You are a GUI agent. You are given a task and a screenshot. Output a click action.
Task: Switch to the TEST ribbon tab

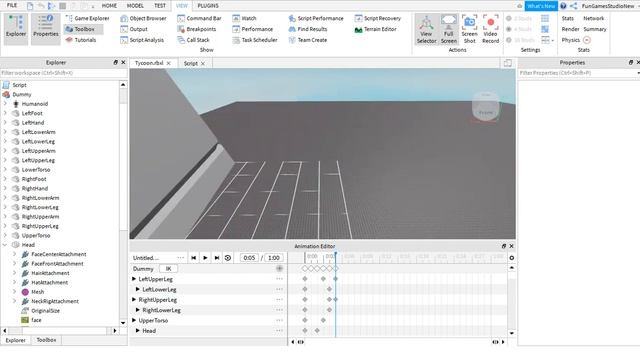click(x=160, y=6)
